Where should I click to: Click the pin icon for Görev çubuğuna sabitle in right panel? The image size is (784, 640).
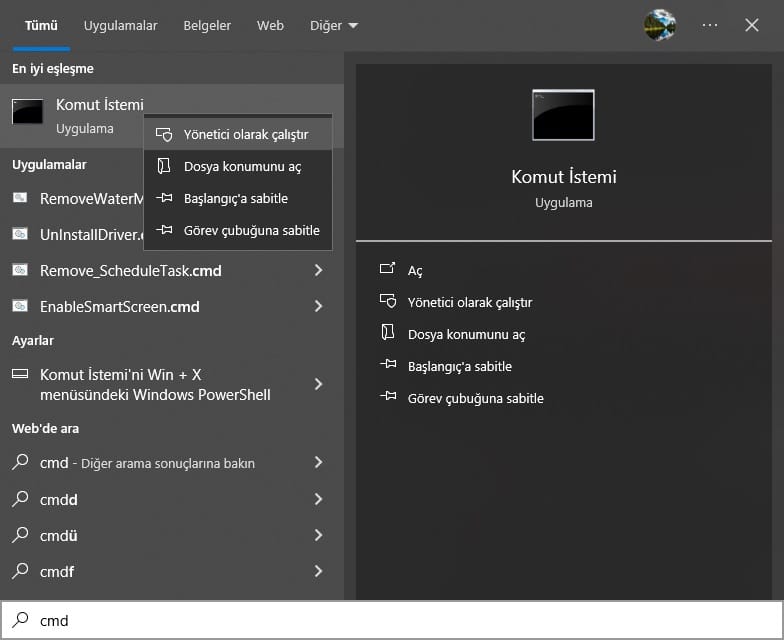click(388, 398)
